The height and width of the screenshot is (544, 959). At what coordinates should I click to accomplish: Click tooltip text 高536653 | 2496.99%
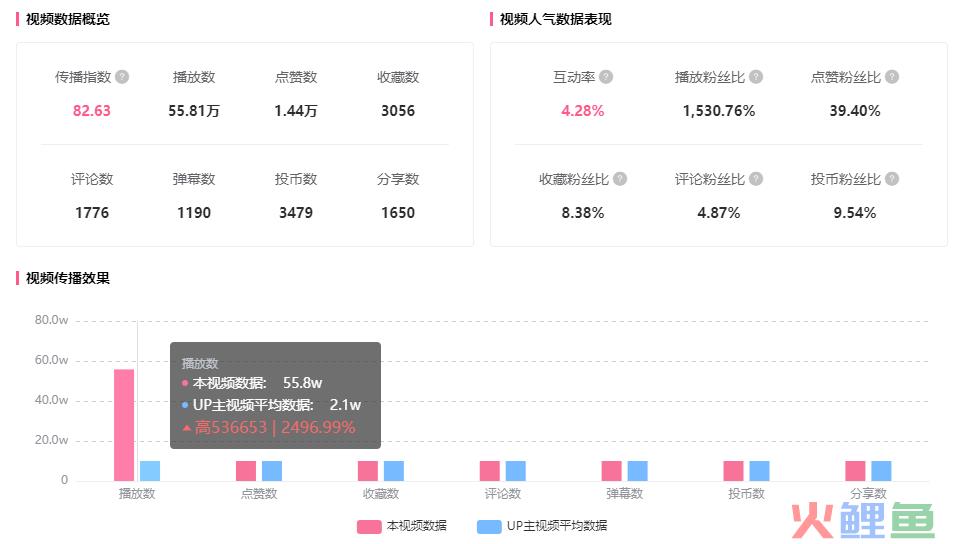click(274, 427)
